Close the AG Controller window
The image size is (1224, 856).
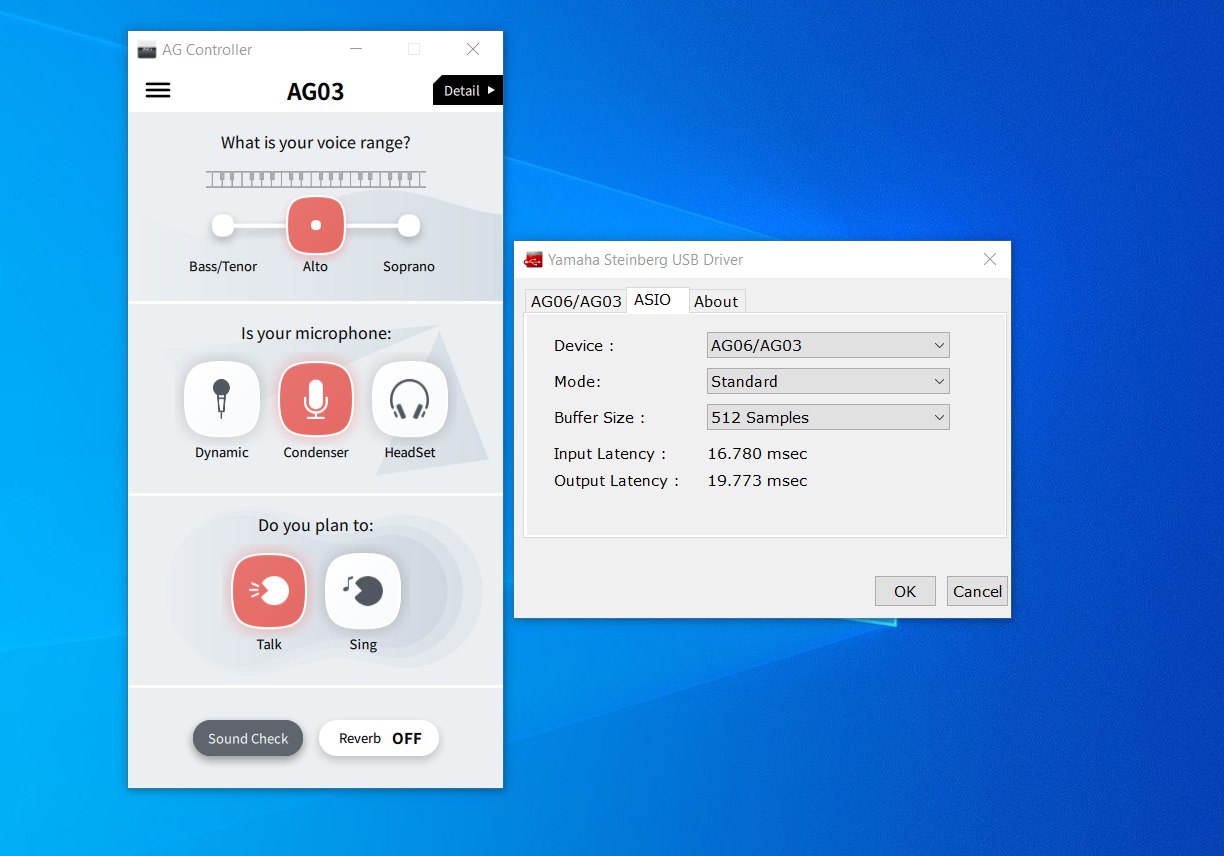[473, 49]
